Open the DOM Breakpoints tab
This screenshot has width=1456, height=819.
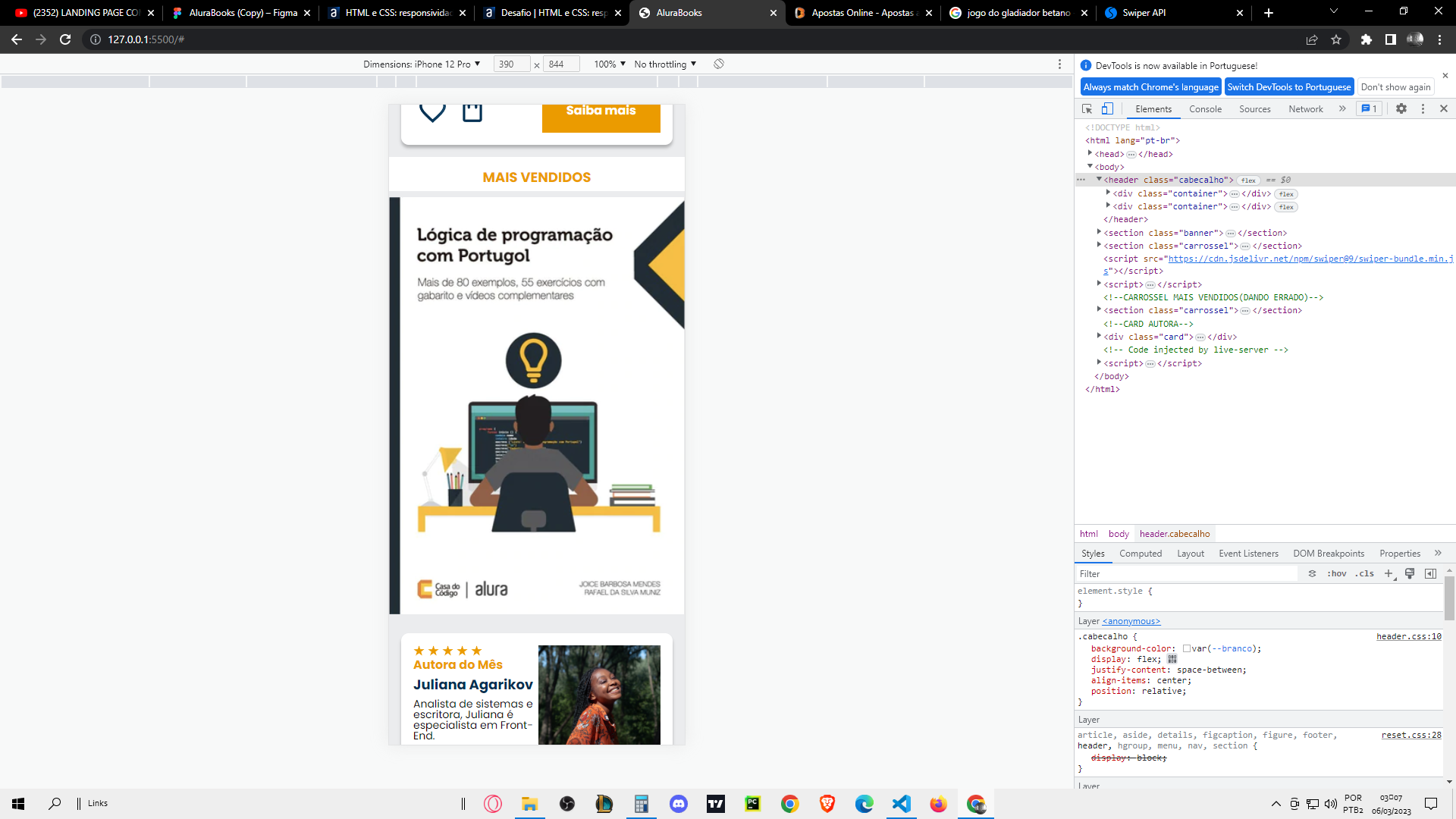[1328, 554]
